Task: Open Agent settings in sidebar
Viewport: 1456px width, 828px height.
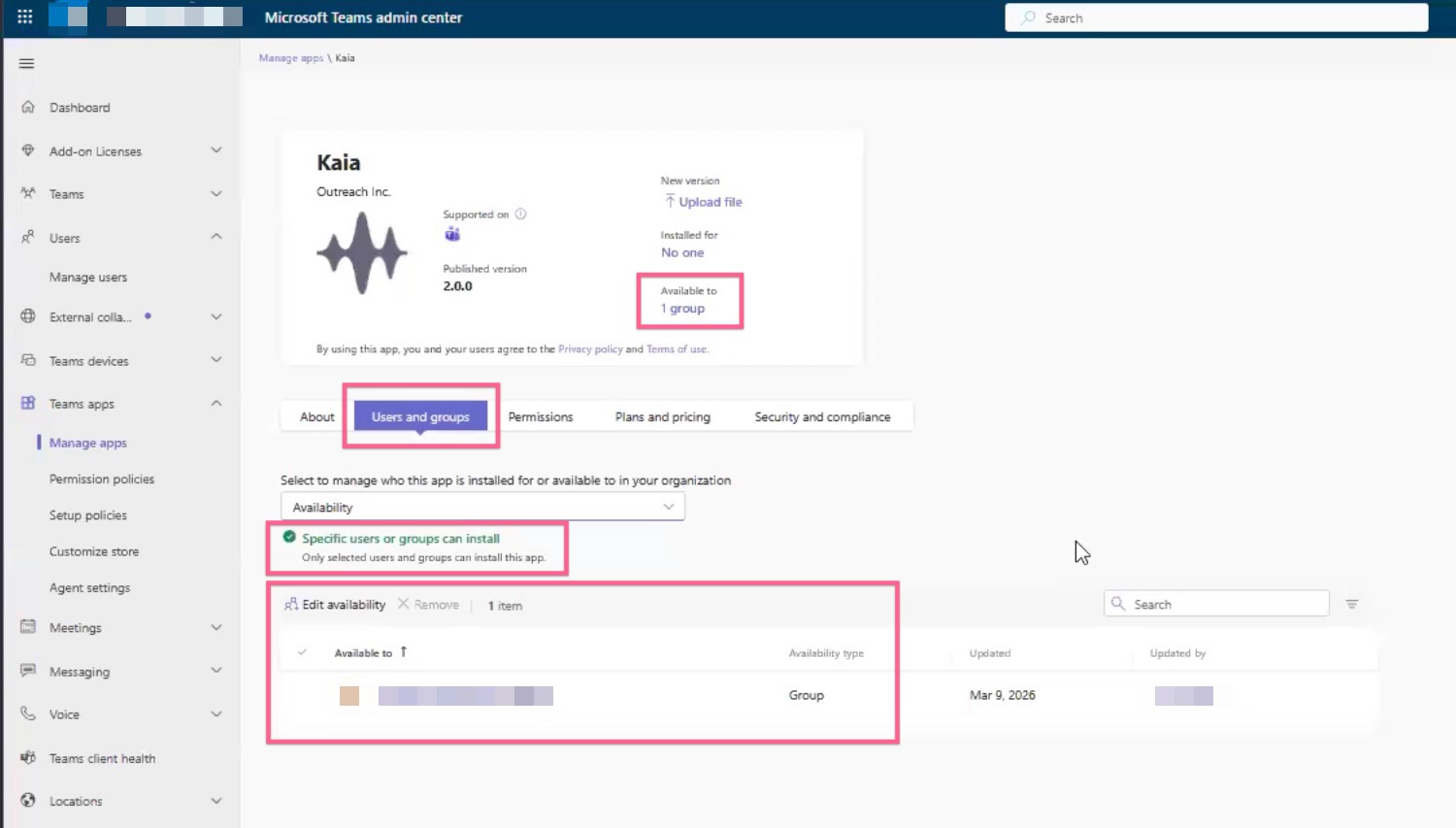Action: tap(89, 587)
